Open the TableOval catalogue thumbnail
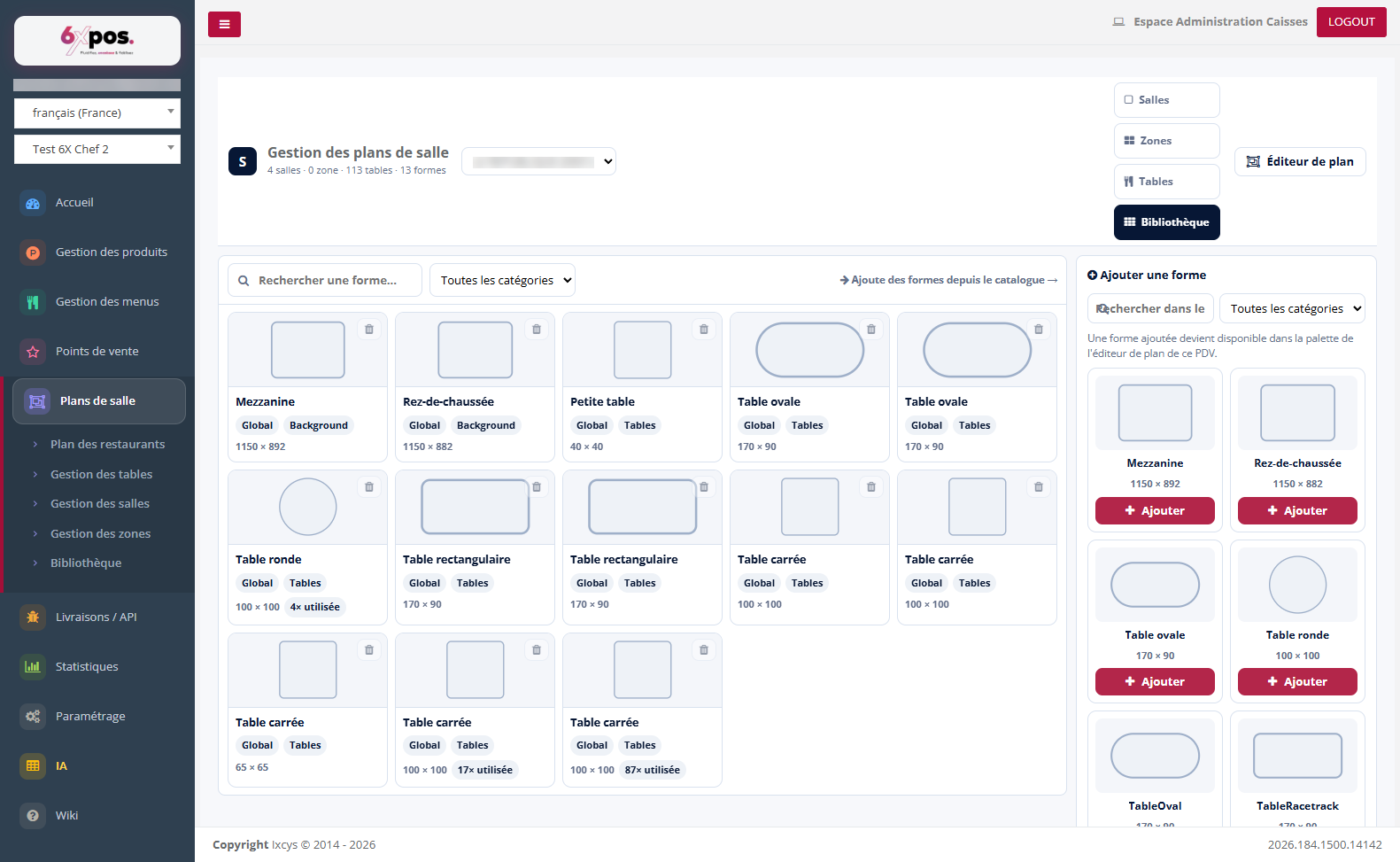Viewport: 1400px width, 862px height. [1155, 756]
